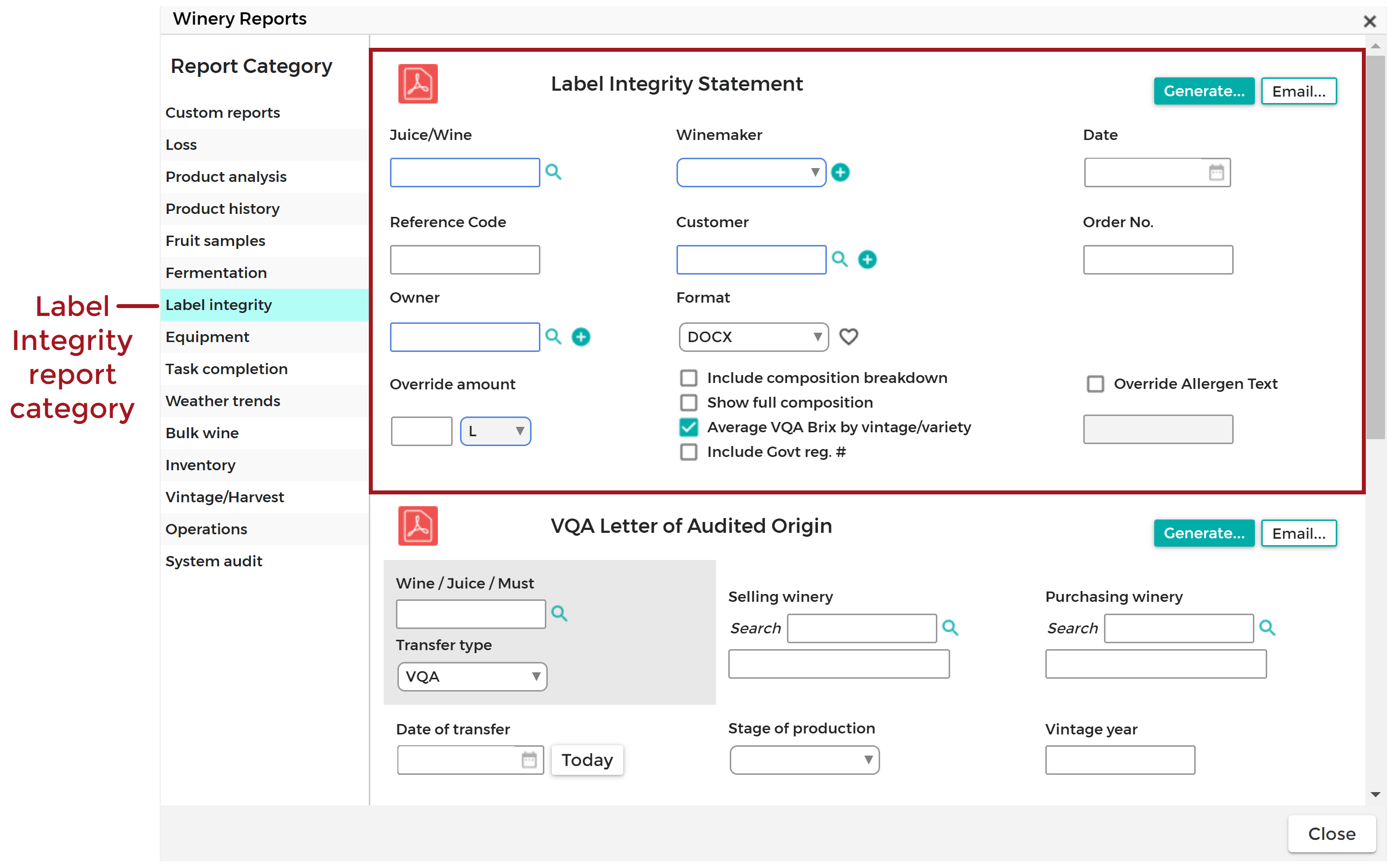Add a new winemaker with the plus icon
This screenshot has height=868, width=1387.
click(x=841, y=172)
